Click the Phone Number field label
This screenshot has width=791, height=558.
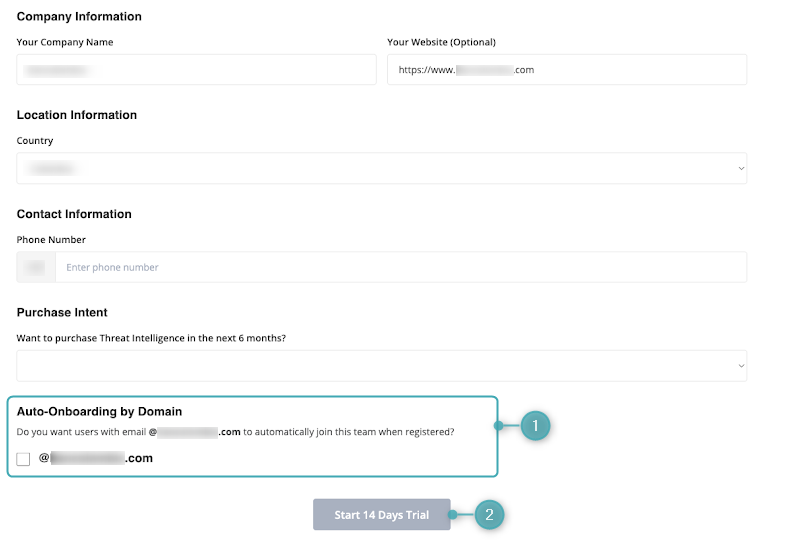point(51,240)
